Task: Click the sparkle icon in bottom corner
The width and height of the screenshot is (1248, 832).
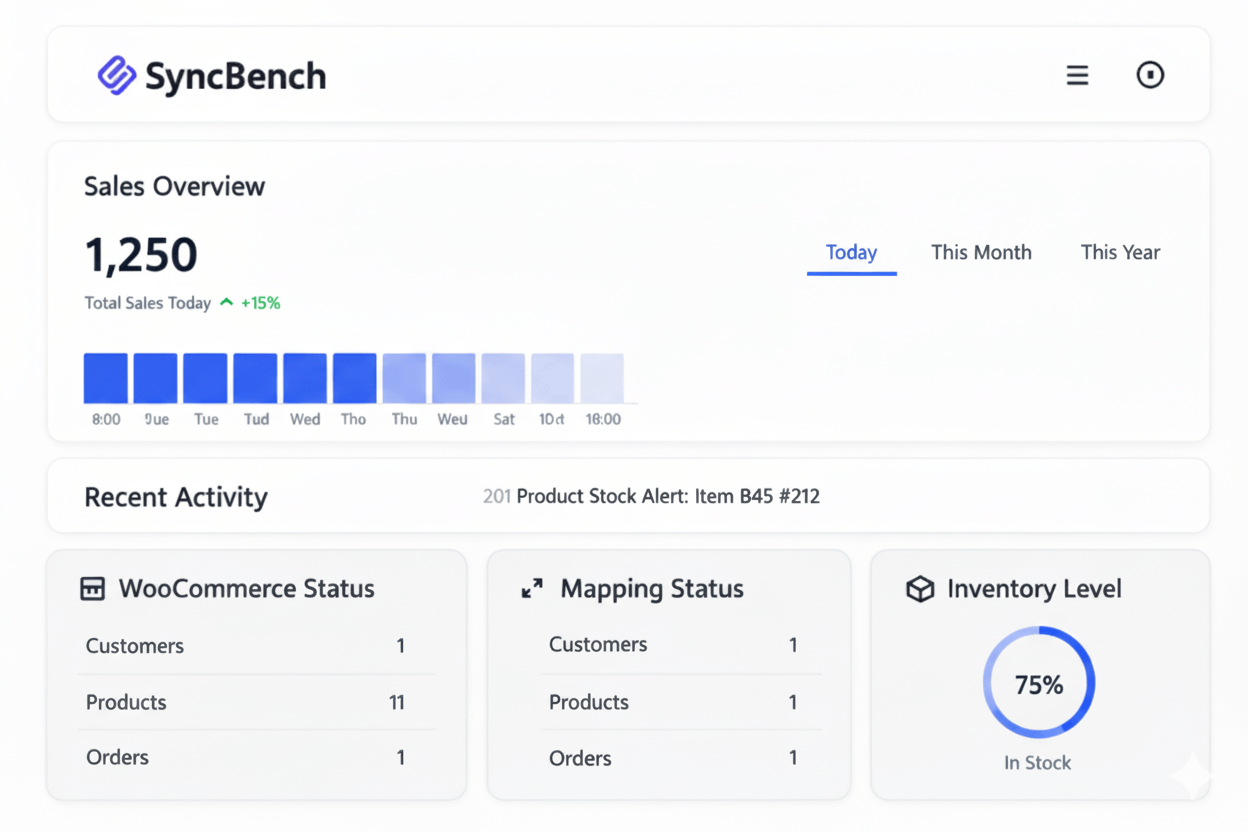Action: (1193, 776)
